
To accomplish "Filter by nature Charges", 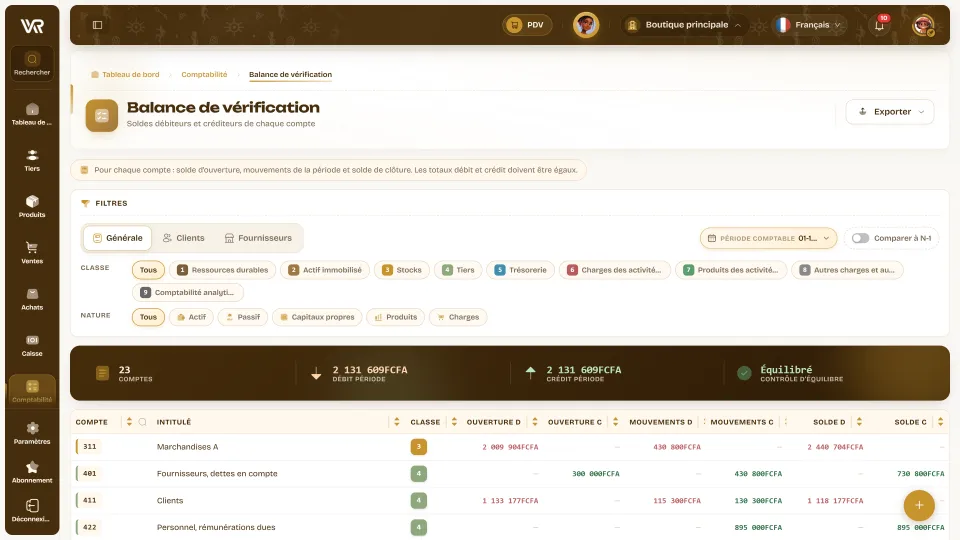I will pos(458,317).
